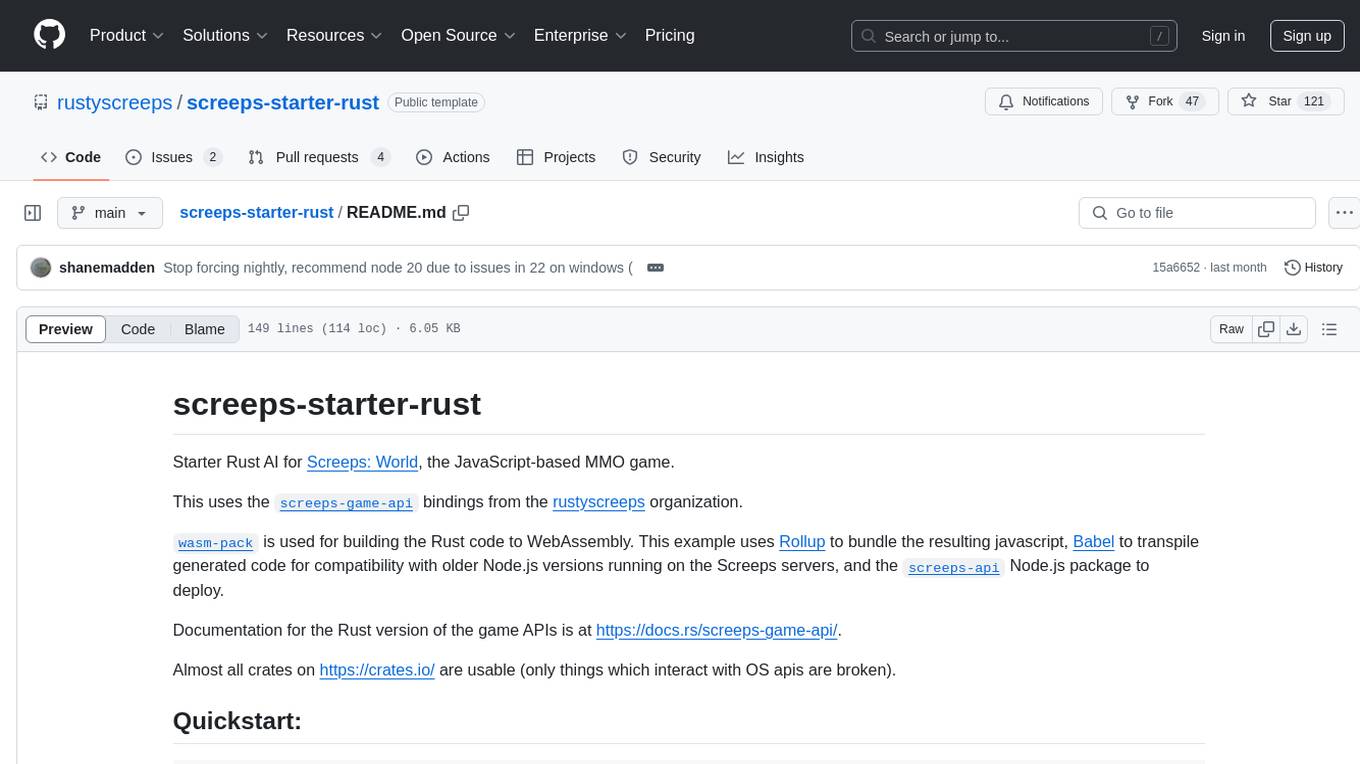The width and height of the screenshot is (1360, 764).
Task: Open the more file actions menu
Action: (1344, 213)
